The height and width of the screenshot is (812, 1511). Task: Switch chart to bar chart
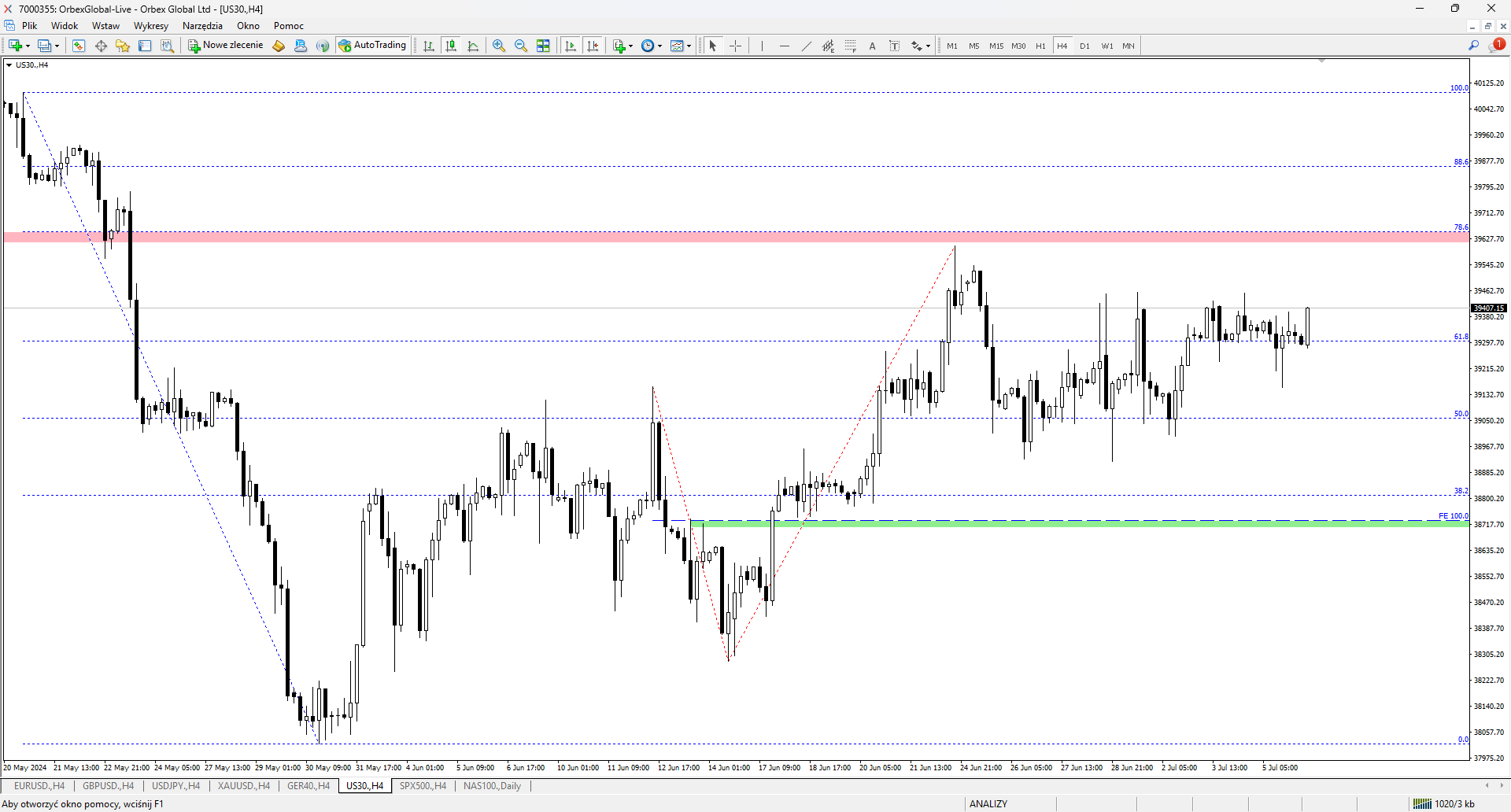click(x=429, y=46)
